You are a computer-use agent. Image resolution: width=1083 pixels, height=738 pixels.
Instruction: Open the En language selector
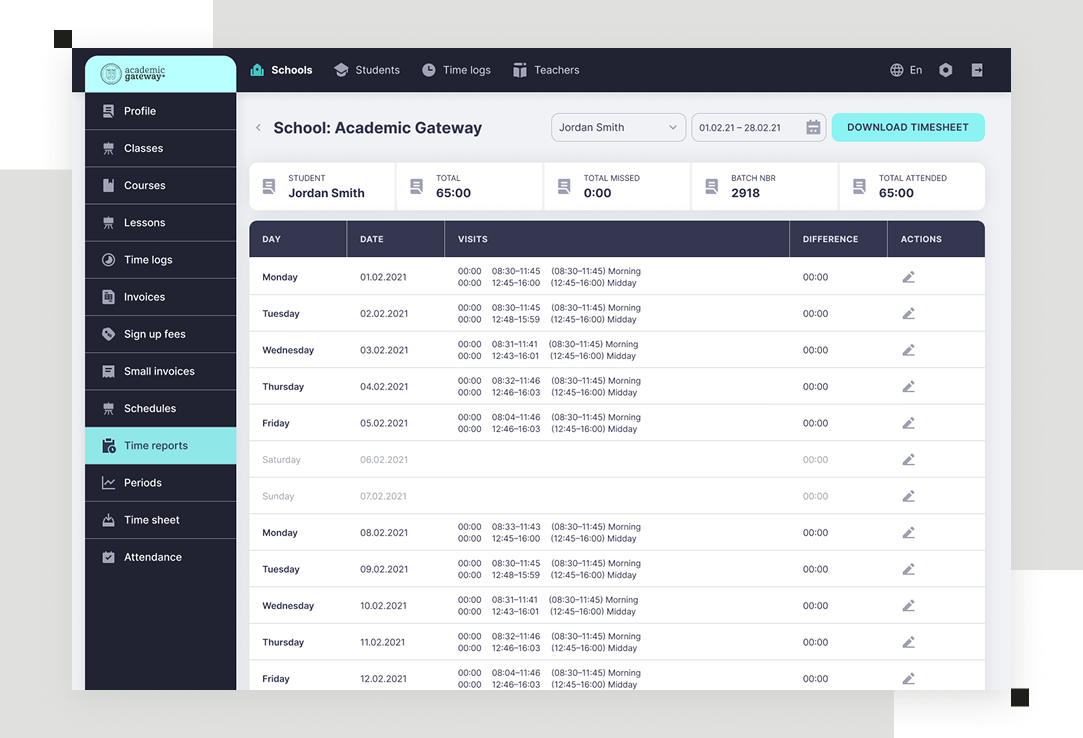coord(915,70)
